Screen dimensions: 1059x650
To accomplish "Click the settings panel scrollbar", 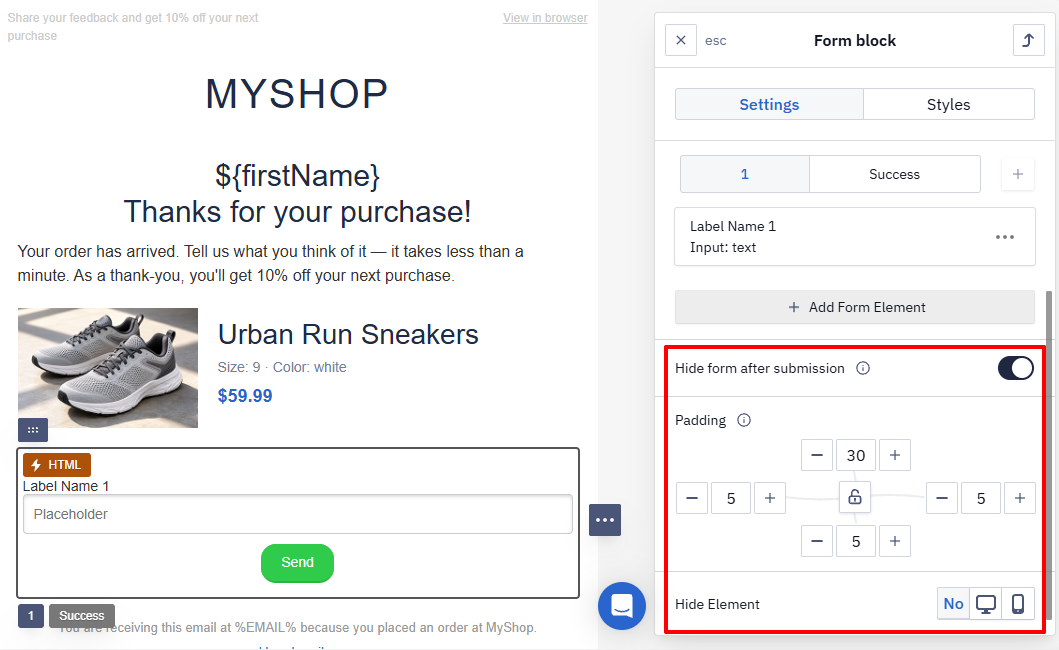I will 1049,453.
